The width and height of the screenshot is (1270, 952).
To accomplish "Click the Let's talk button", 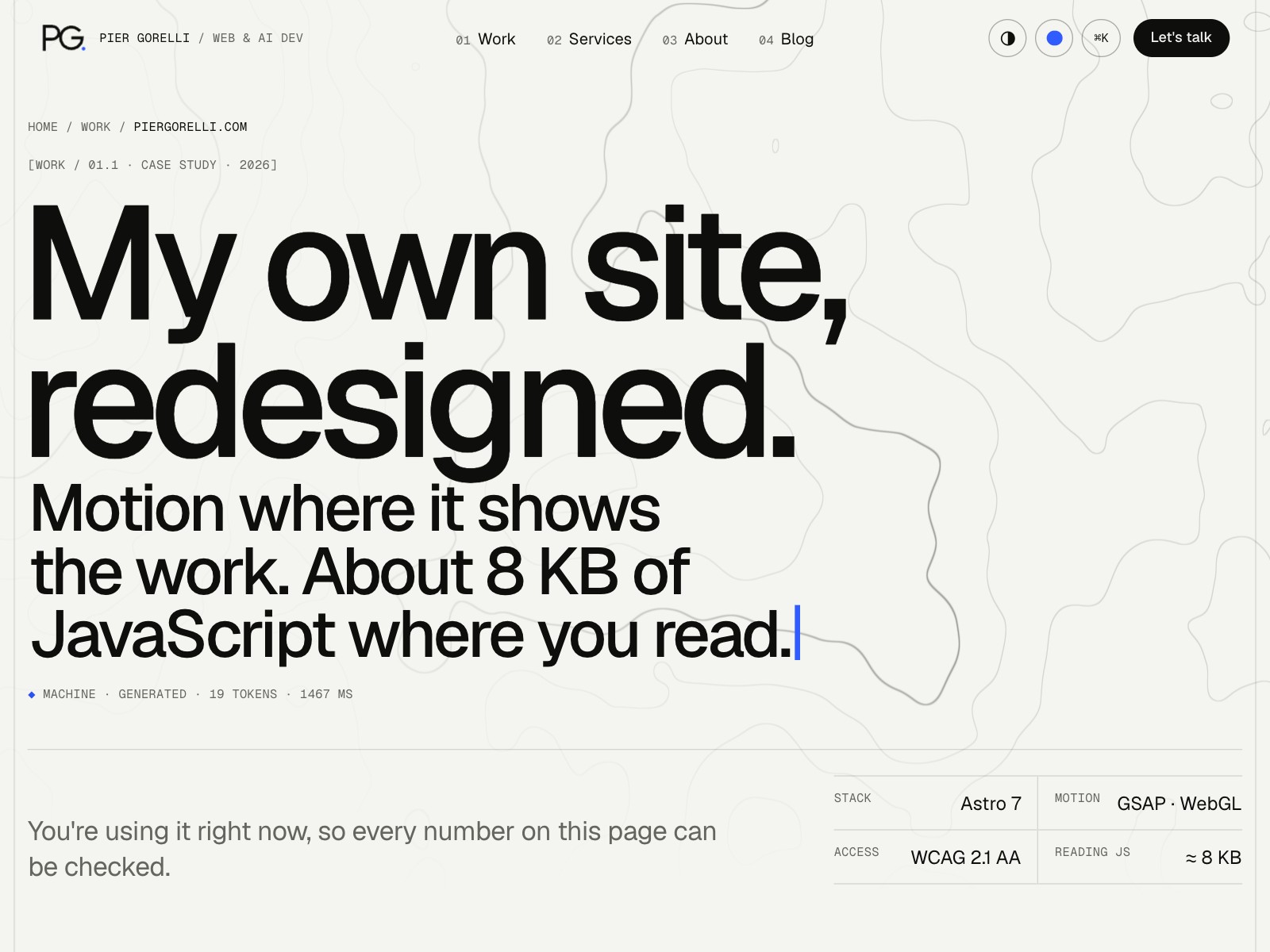I will [1181, 38].
